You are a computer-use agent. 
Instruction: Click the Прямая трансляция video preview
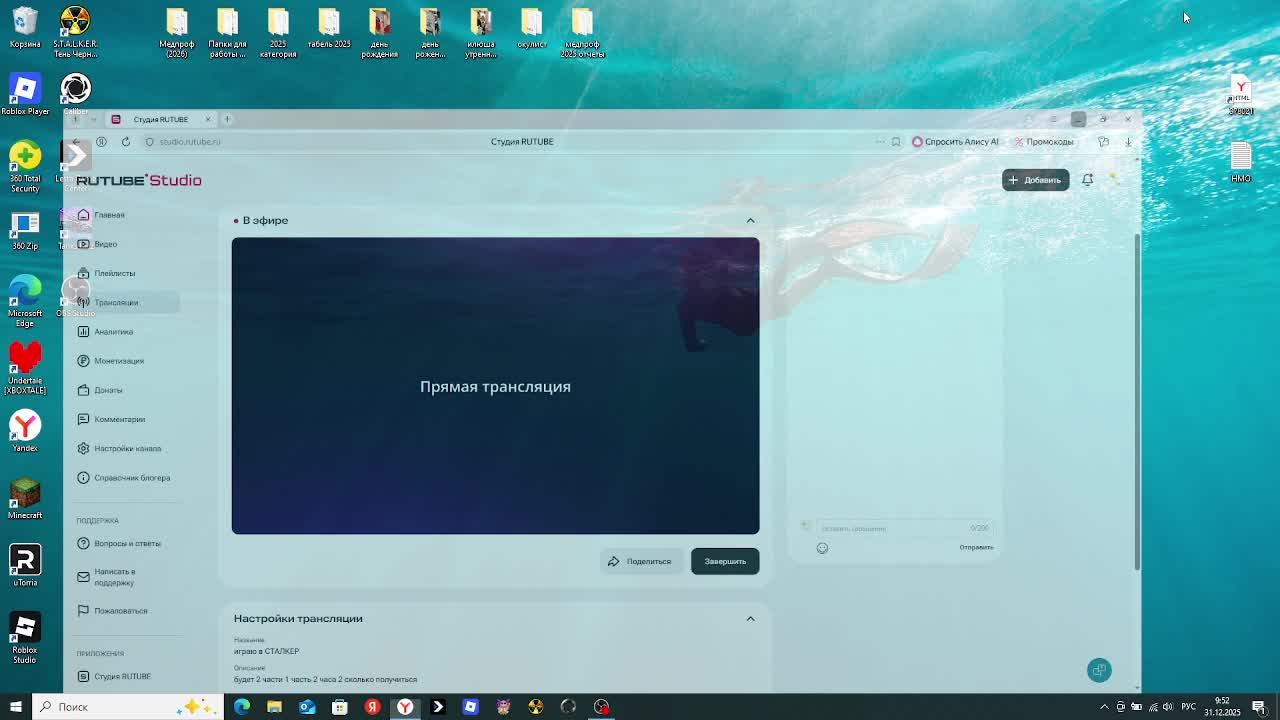coord(495,386)
